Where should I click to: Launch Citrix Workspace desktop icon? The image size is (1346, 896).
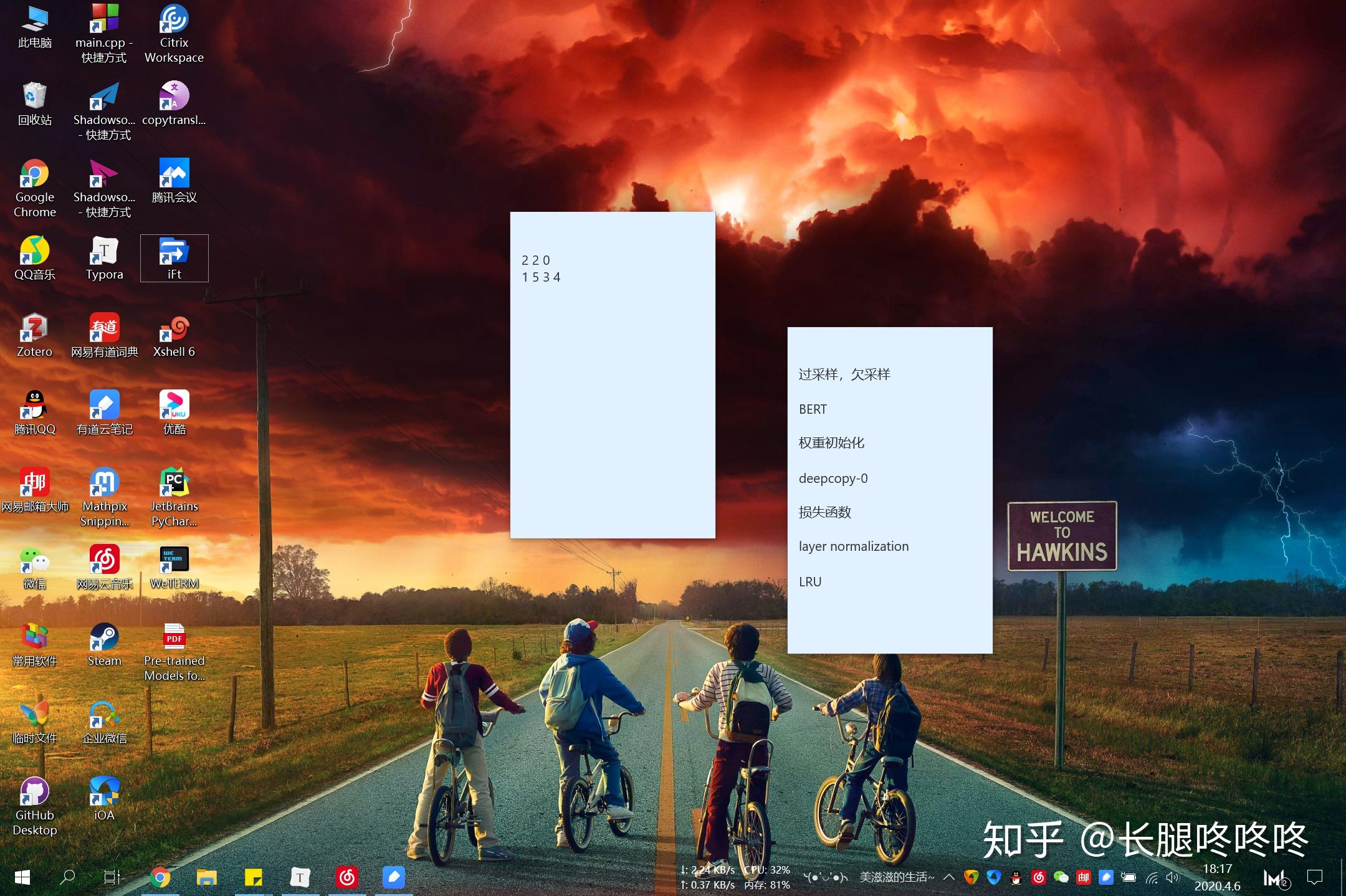point(174,34)
